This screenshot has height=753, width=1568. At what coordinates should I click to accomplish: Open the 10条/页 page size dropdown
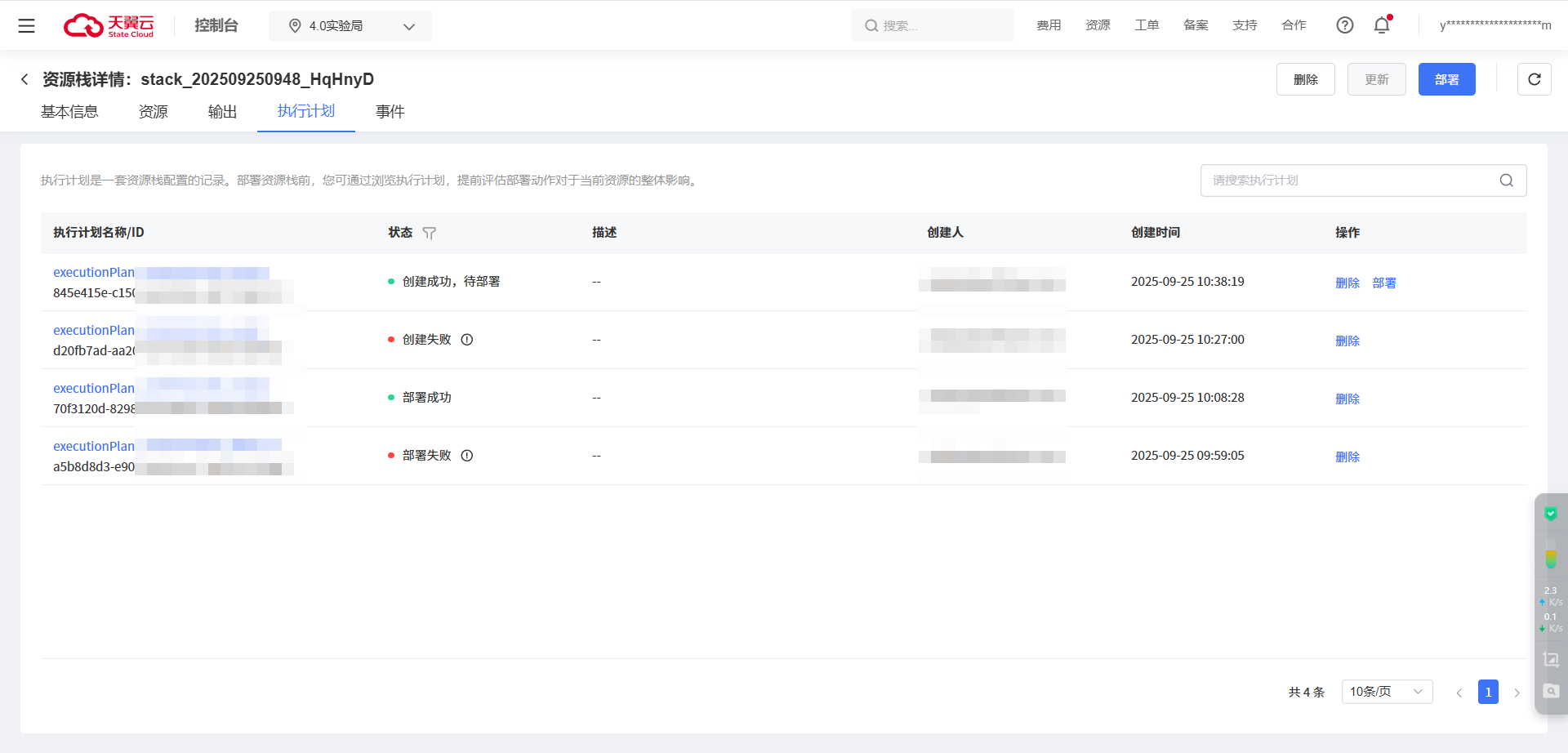[x=1386, y=692]
